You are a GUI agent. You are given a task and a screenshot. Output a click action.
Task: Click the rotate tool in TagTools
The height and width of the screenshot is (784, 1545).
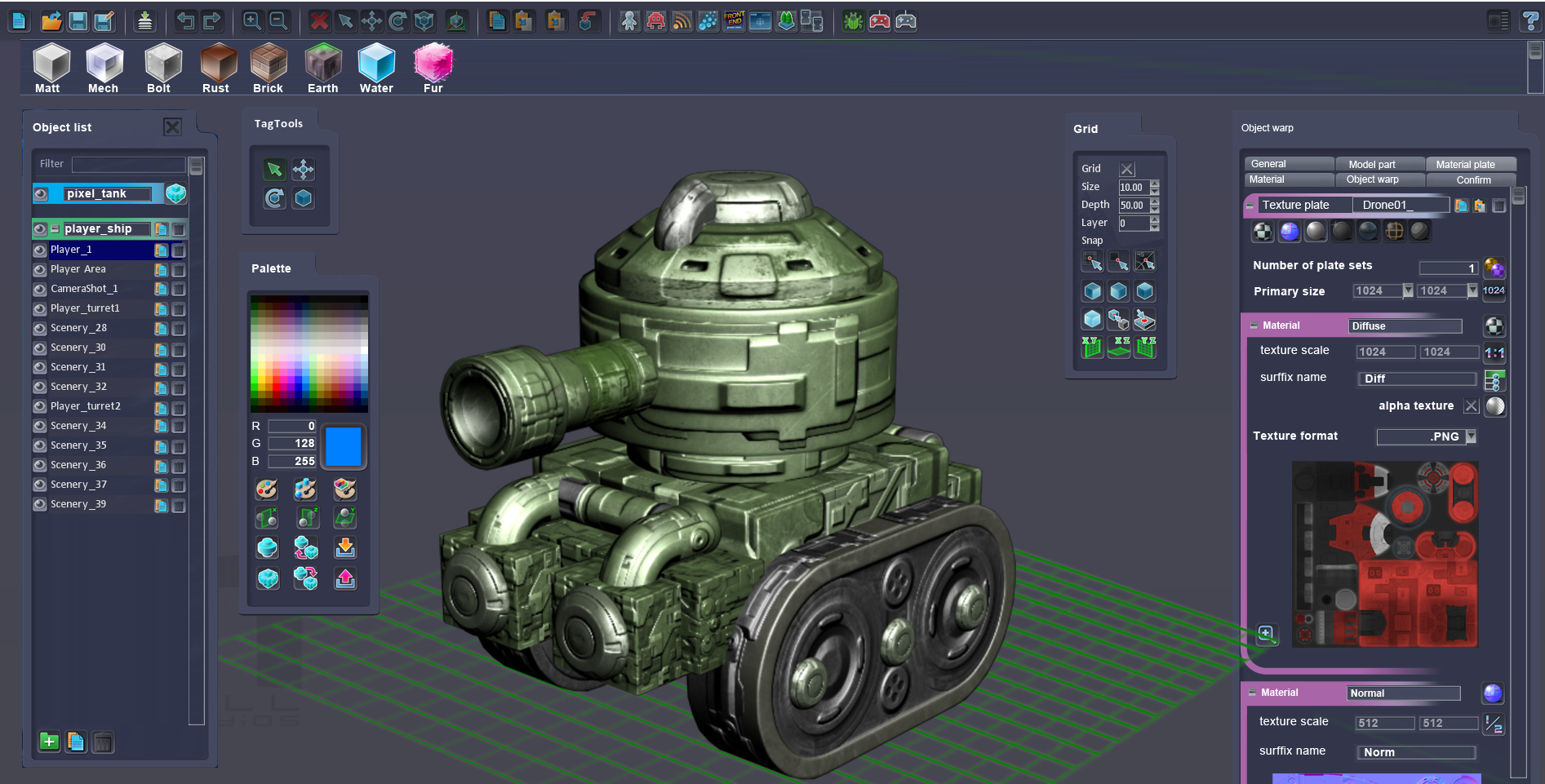coord(275,198)
